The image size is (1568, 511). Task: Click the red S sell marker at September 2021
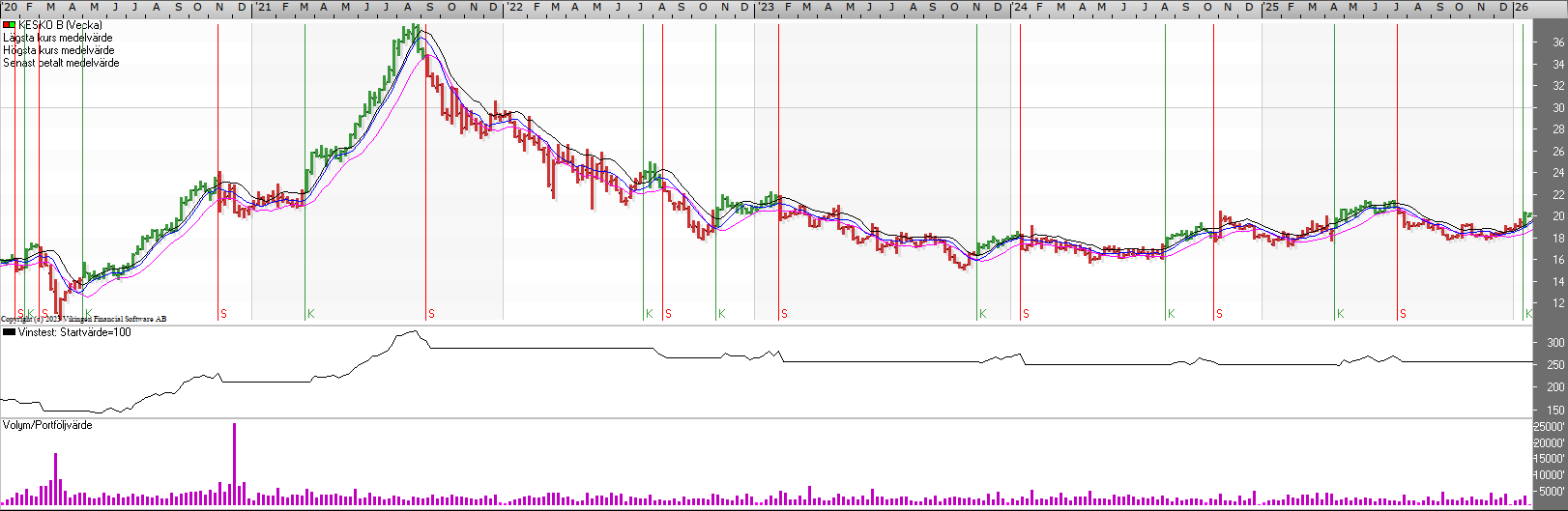pos(431,314)
